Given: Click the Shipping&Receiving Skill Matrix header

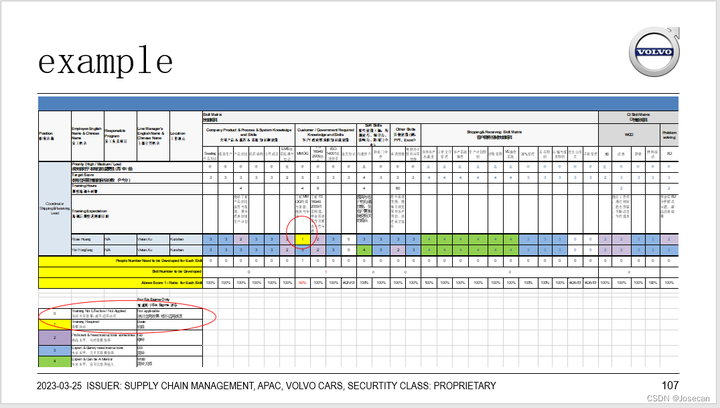Looking at the screenshot, I should click(509, 135).
